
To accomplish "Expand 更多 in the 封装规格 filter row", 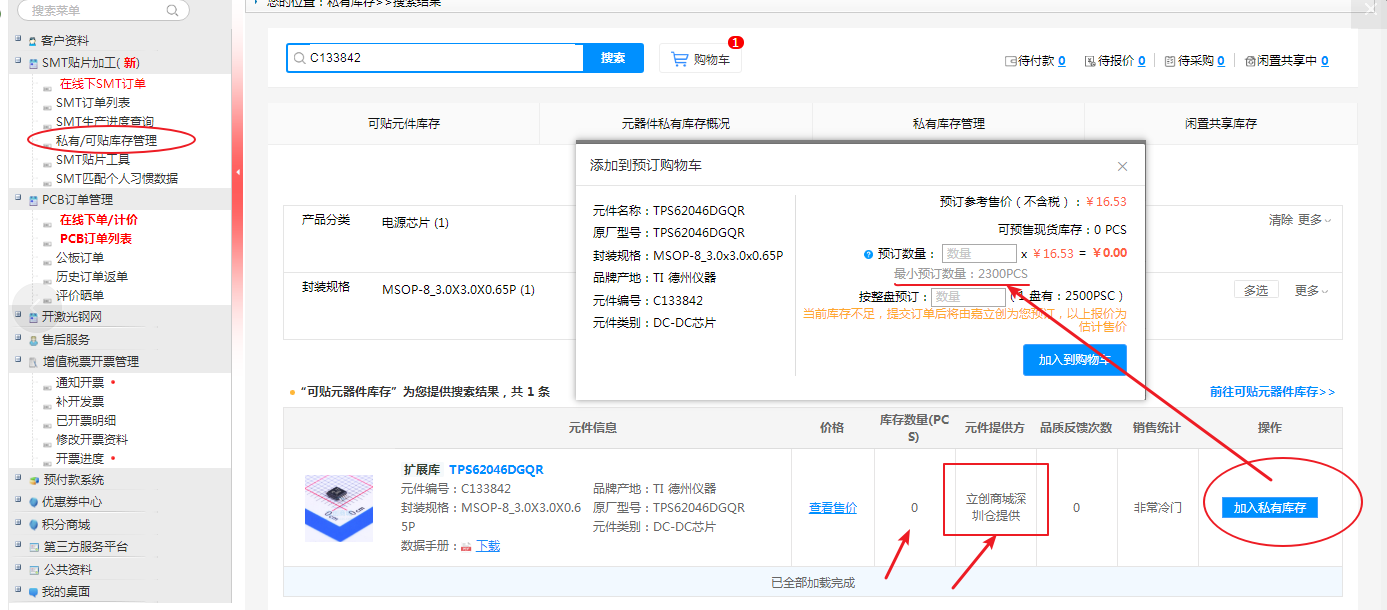I will pyautogui.click(x=1312, y=291).
